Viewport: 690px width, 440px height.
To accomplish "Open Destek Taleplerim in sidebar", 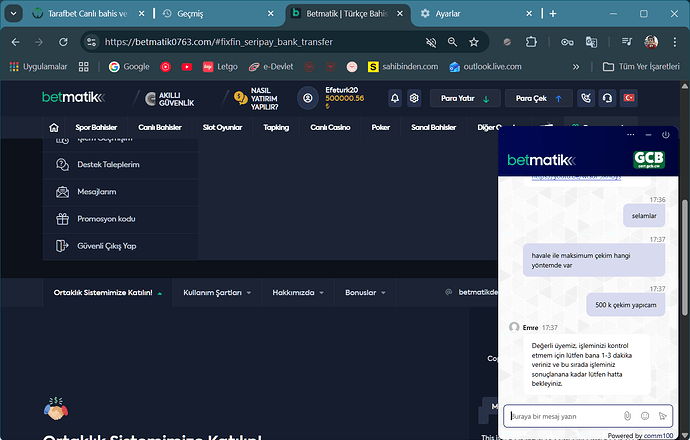I will coord(120,165).
